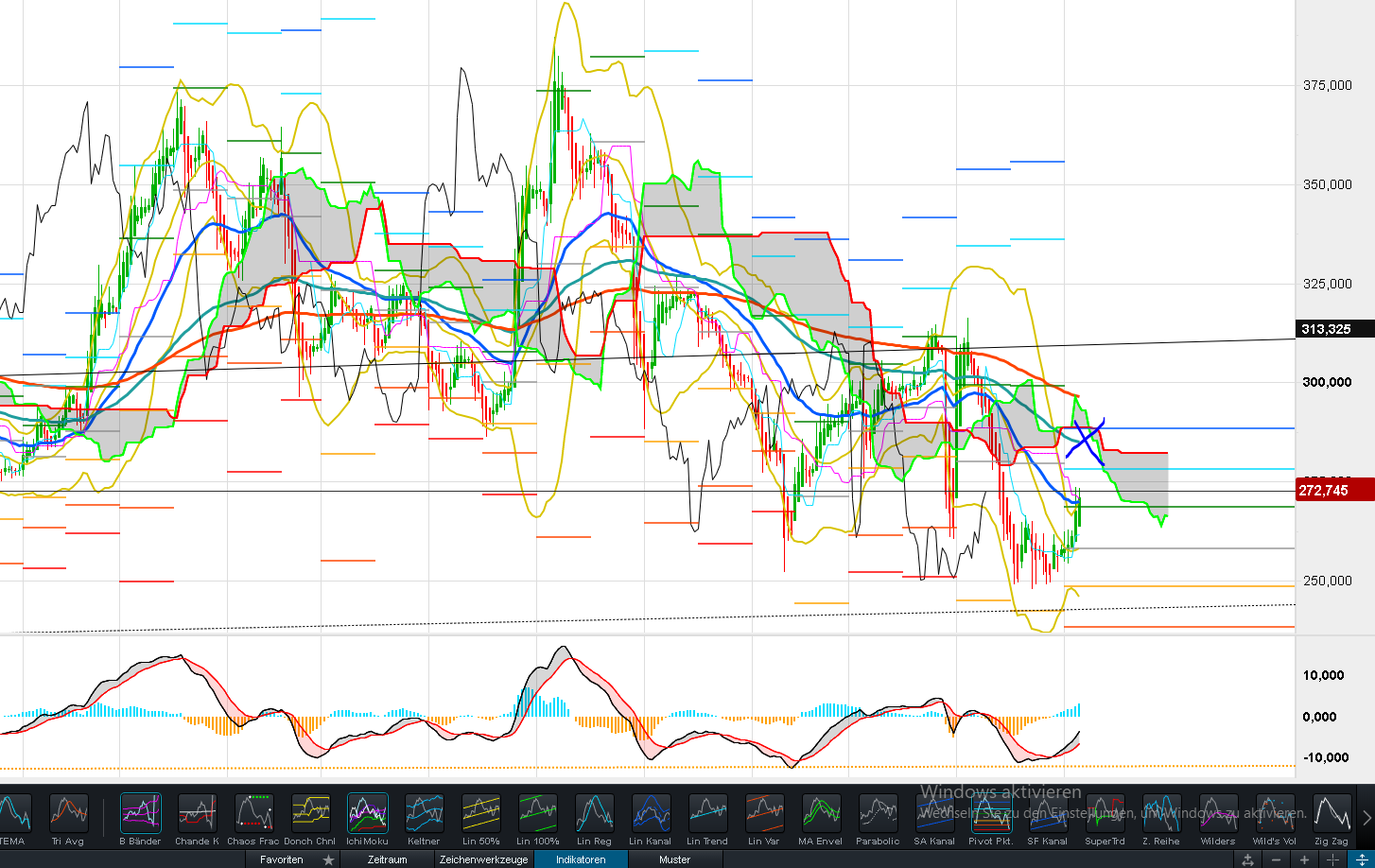Click the 10,000 oscillator axis label
Image resolution: width=1375 pixels, height=868 pixels.
coord(1324,675)
